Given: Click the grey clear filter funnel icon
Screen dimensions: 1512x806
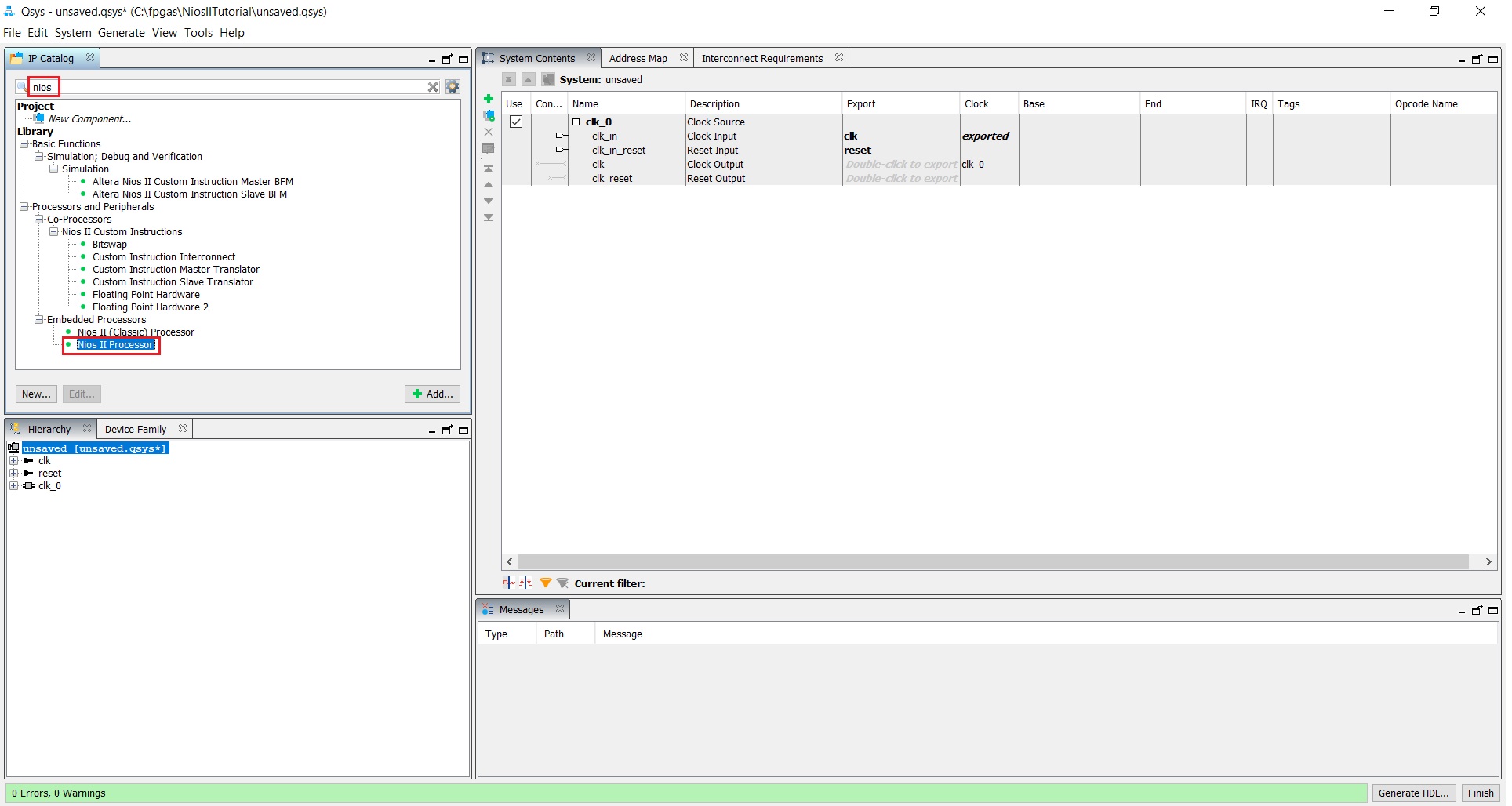Looking at the screenshot, I should coord(562,583).
